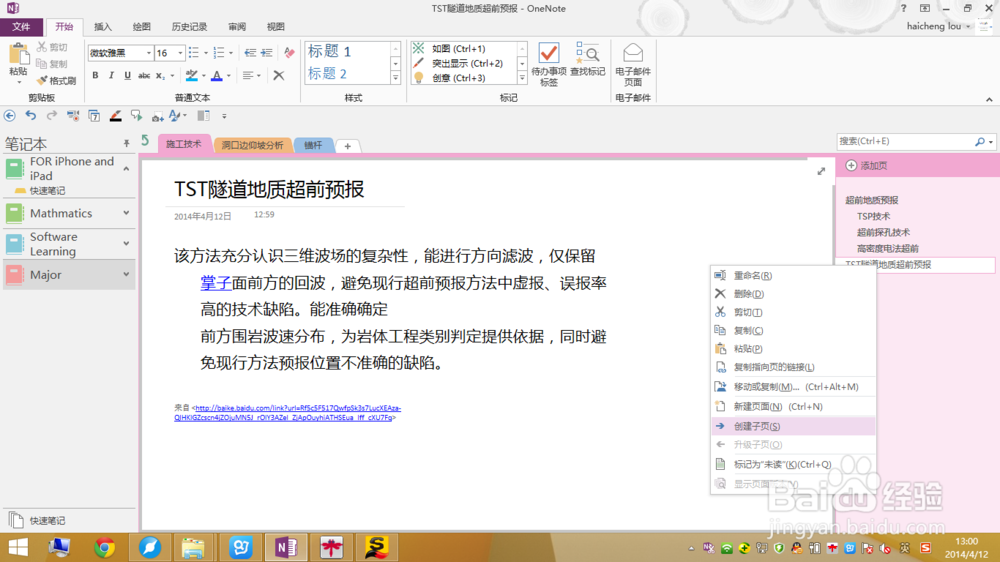The height and width of the screenshot is (562, 1000).
Task: Switch to the 审阅 ribbon tab
Action: [237, 27]
